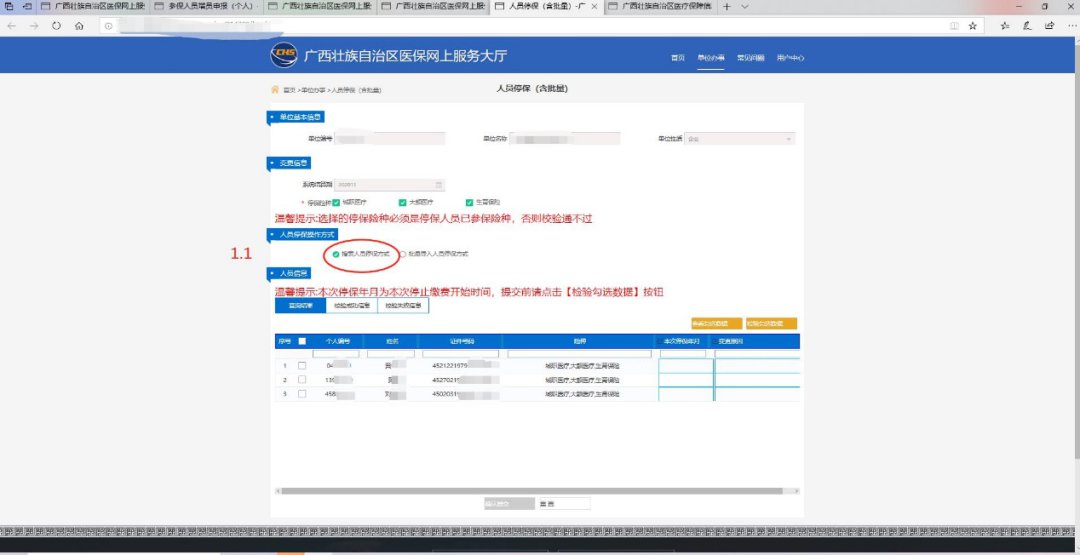Open the web notes pen icon
Viewport: 1080px width, 555px height.
[1027, 25]
